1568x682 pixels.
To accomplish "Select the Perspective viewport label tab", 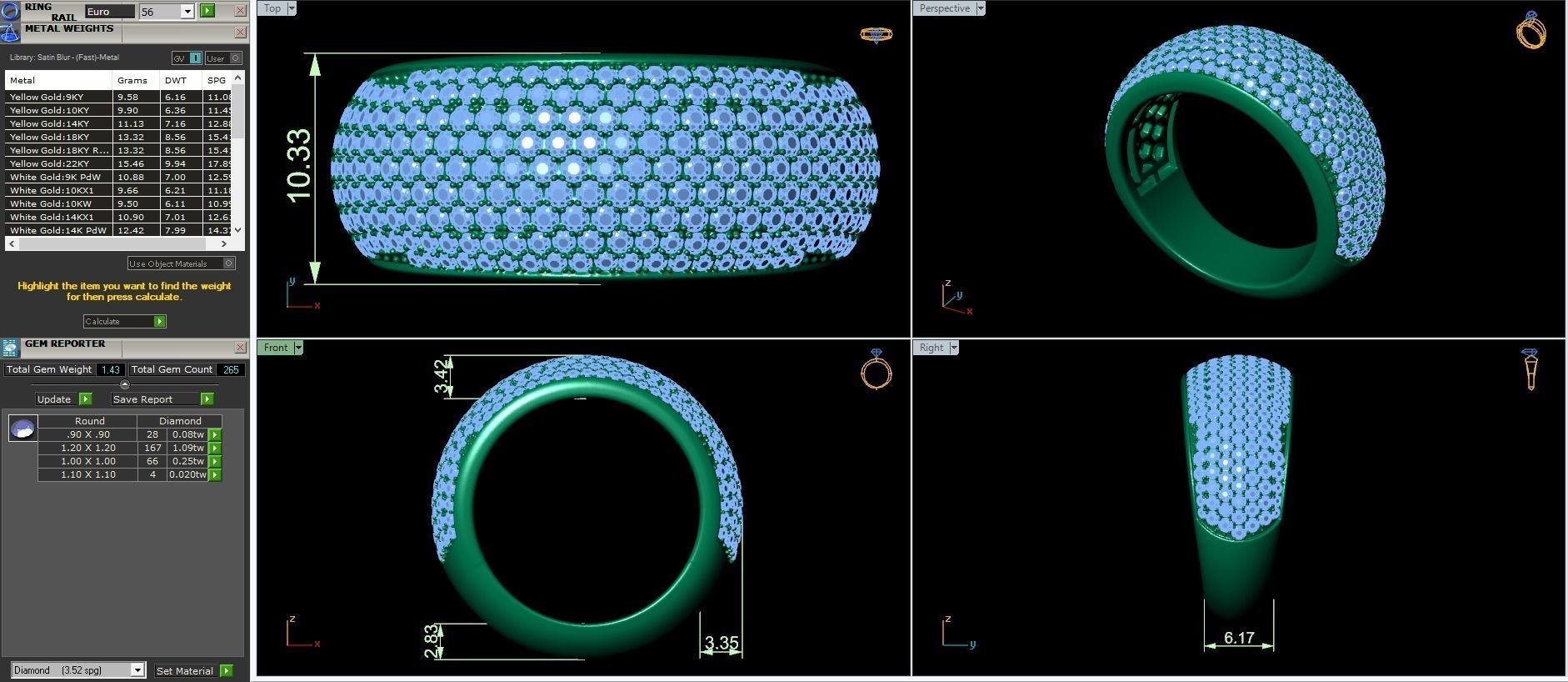I will pyautogui.click(x=945, y=8).
